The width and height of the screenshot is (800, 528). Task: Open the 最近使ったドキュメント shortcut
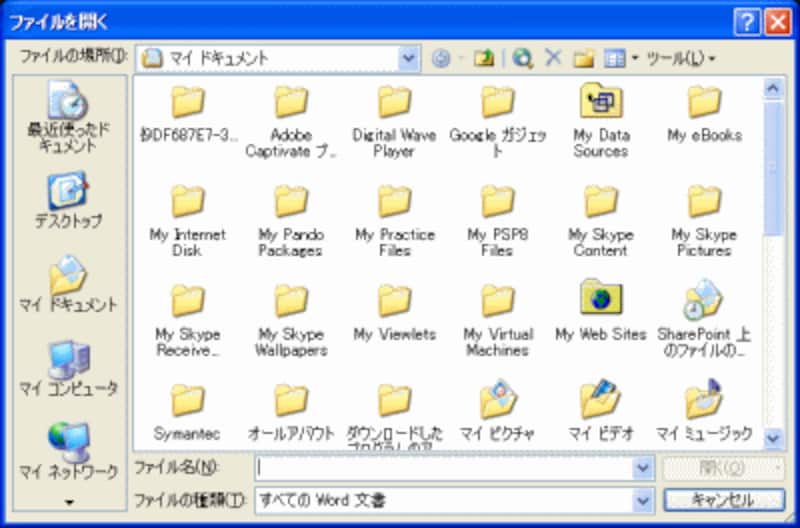point(68,116)
